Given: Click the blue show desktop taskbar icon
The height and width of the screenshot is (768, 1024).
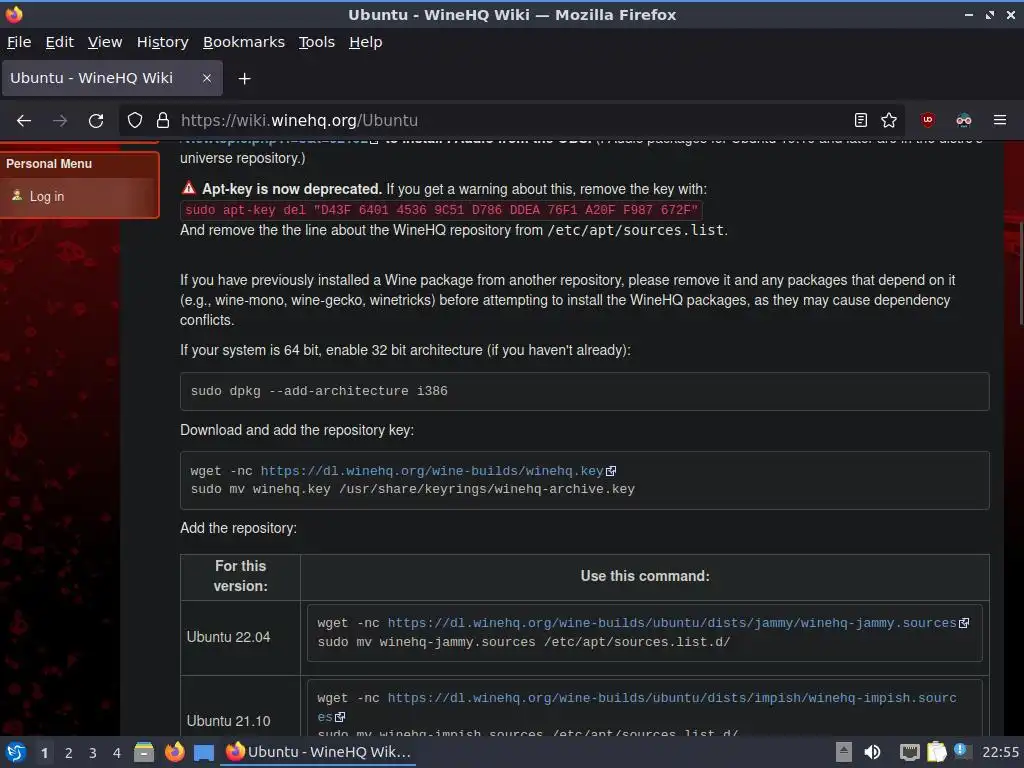Looking at the screenshot, I should point(204,753).
